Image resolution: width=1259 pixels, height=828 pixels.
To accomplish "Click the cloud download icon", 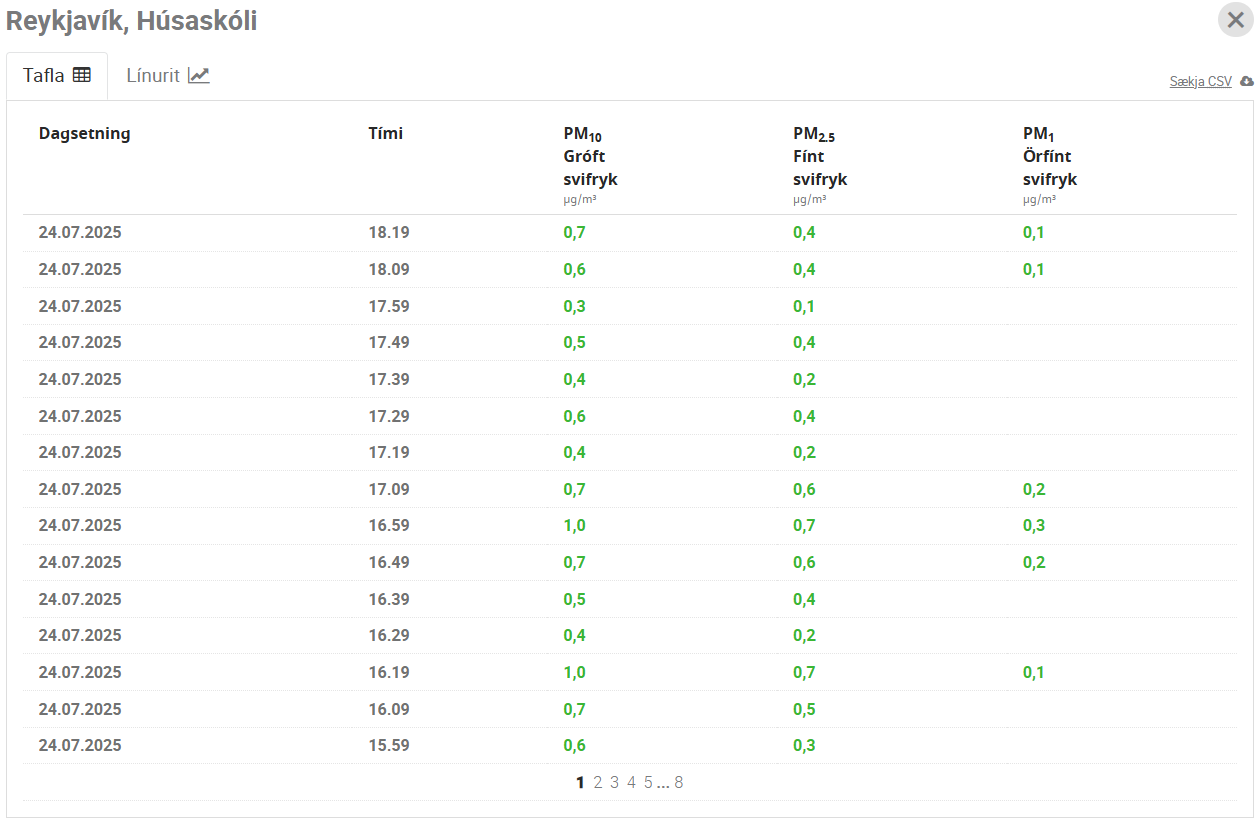I will [1246, 81].
